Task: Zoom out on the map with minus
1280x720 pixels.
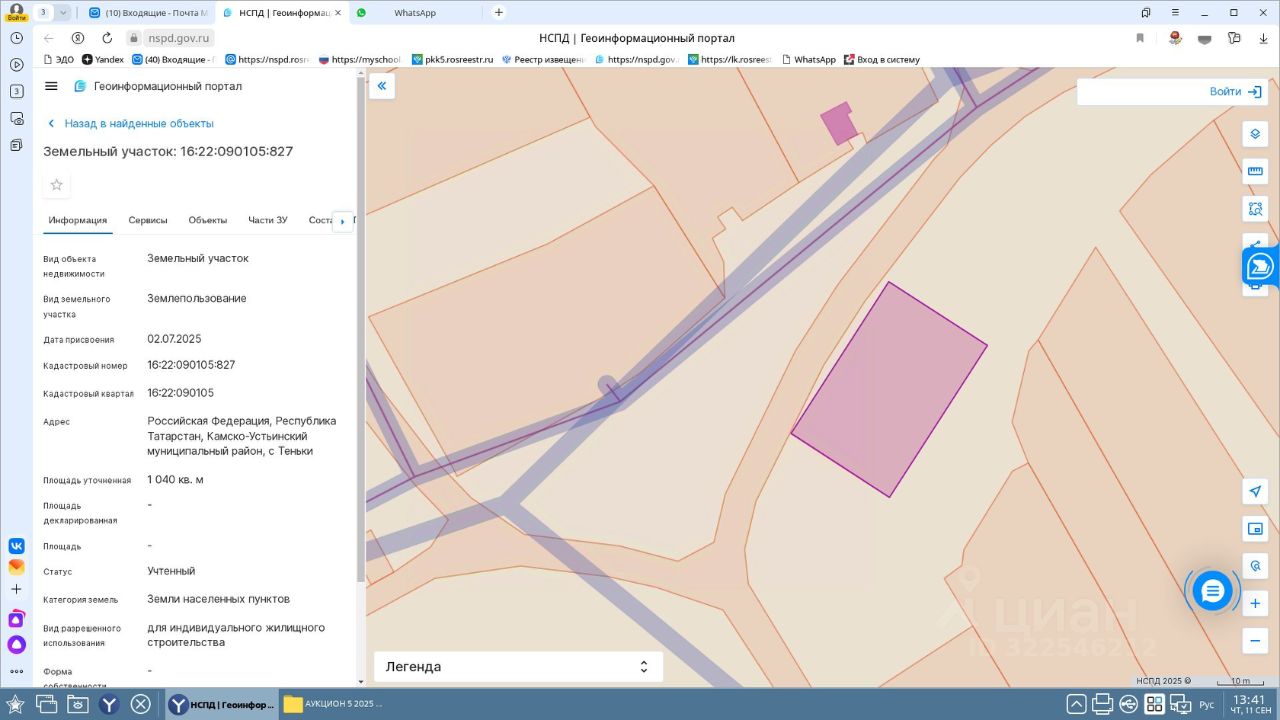Action: click(1255, 641)
